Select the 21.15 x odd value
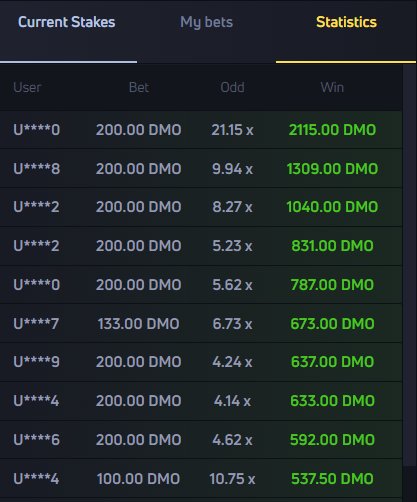Screen dimensions: 417x502 [232, 130]
